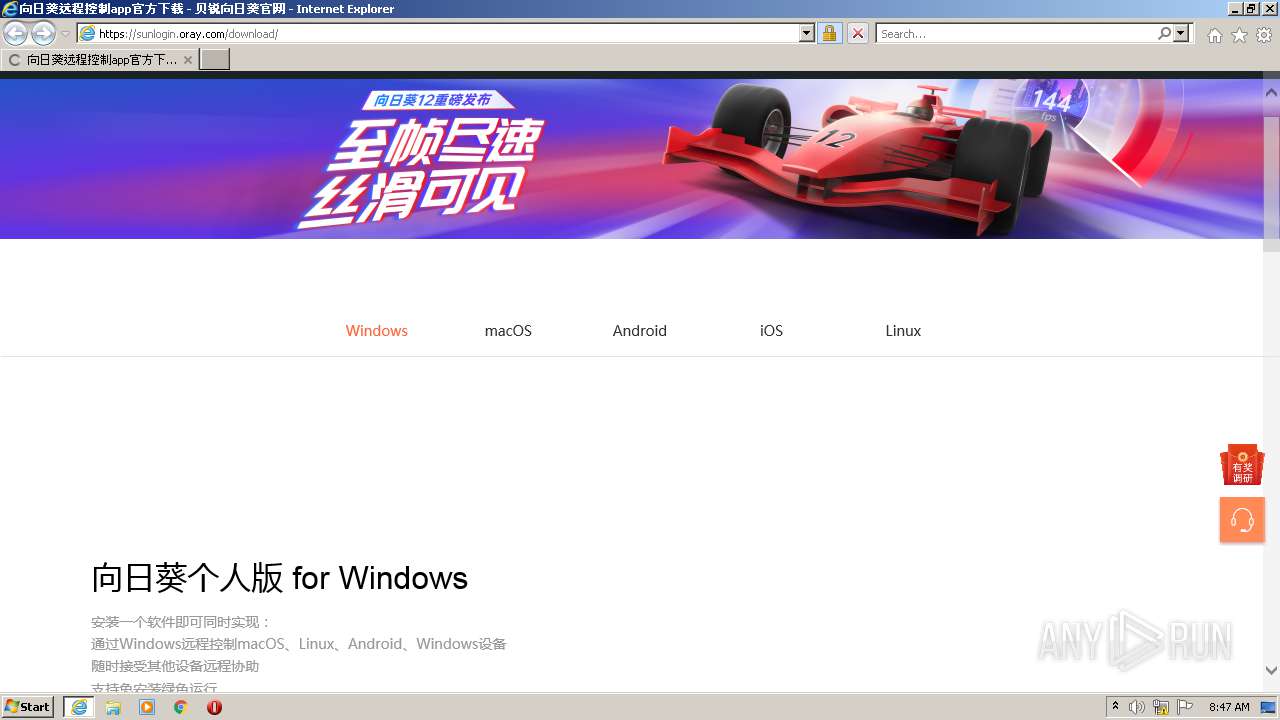The height and width of the screenshot is (720, 1280).
Task: Select the Windows platform tab
Action: [377, 331]
